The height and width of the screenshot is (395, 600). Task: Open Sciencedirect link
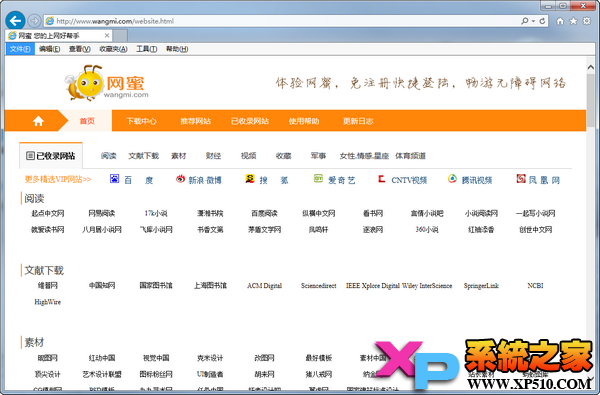318,286
